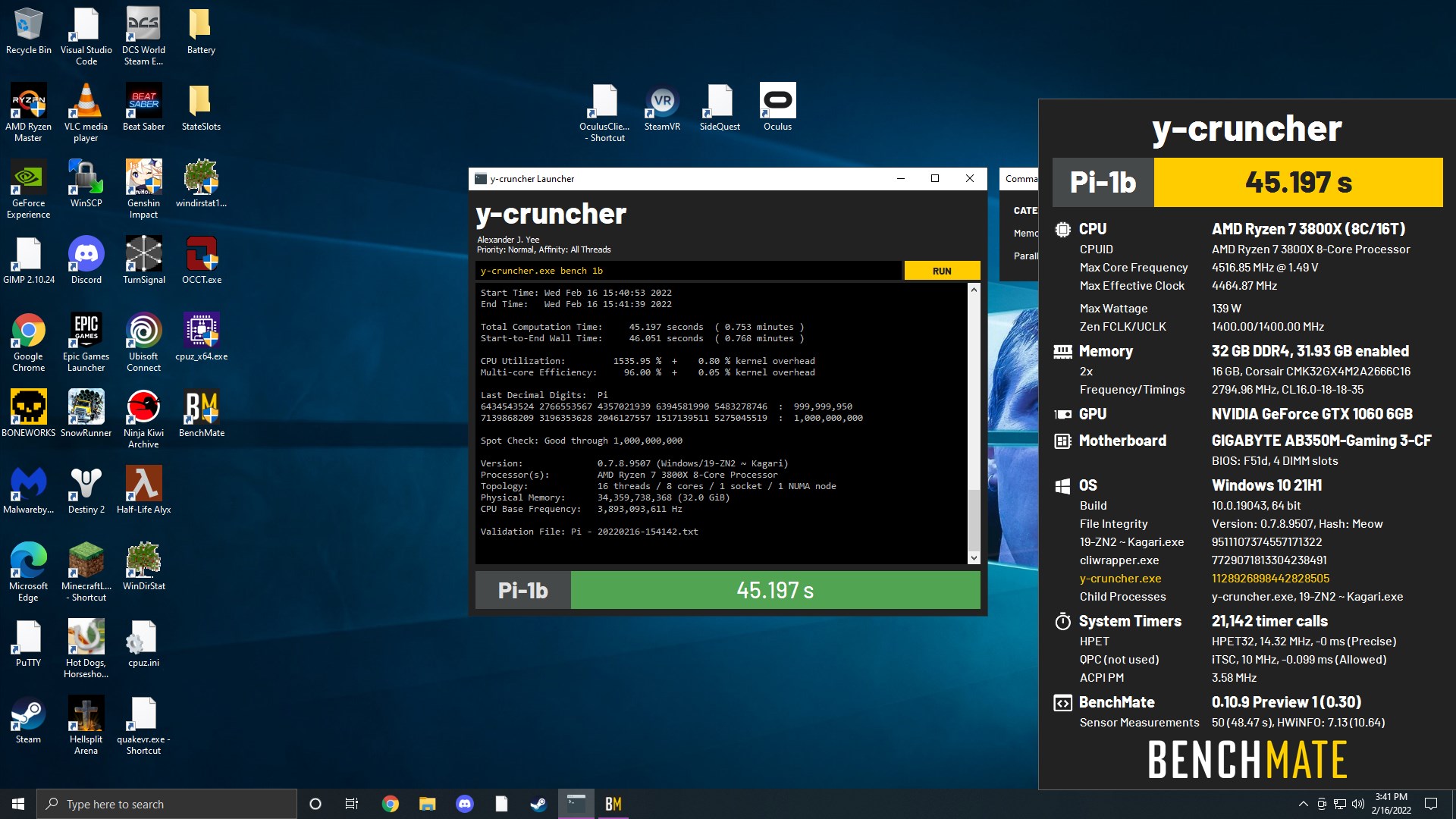Viewport: 1456px width, 819px height.
Task: Open BenchMate desktop shortcut
Action: (201, 414)
